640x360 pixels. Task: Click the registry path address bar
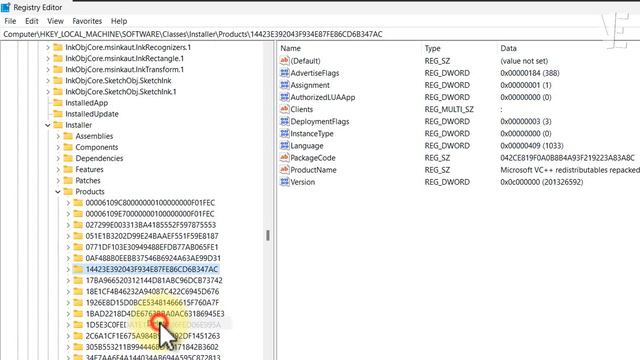pyautogui.click(x=320, y=34)
